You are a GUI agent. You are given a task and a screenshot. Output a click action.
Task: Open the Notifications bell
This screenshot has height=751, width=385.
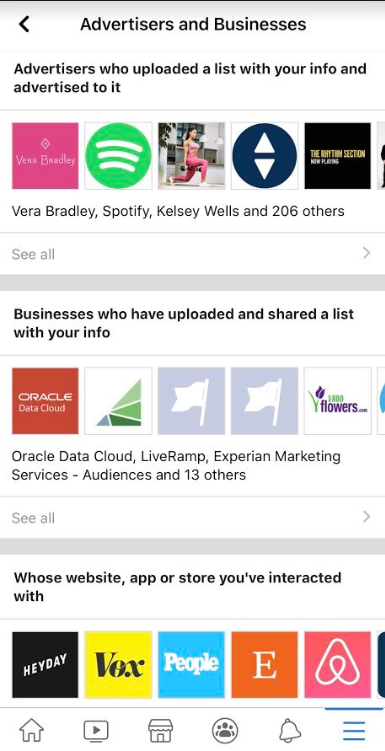click(290, 730)
